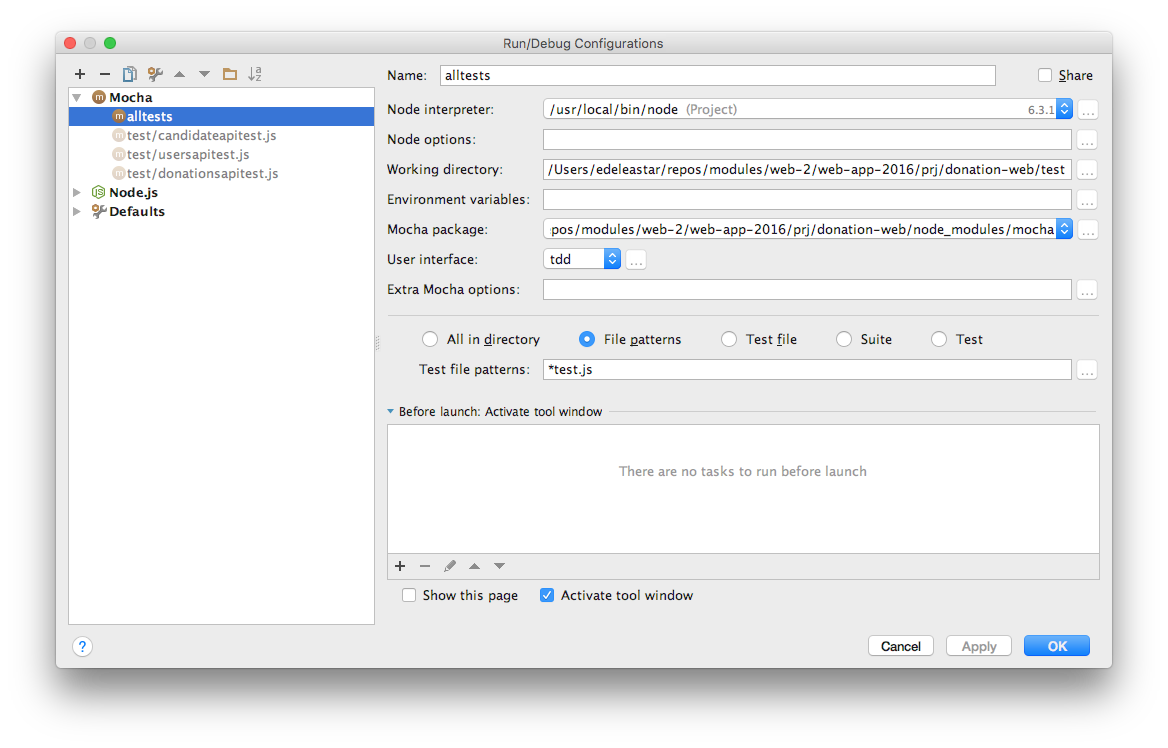Open the Node interpreter dropdown
The width and height of the screenshot is (1168, 748).
pos(1064,109)
